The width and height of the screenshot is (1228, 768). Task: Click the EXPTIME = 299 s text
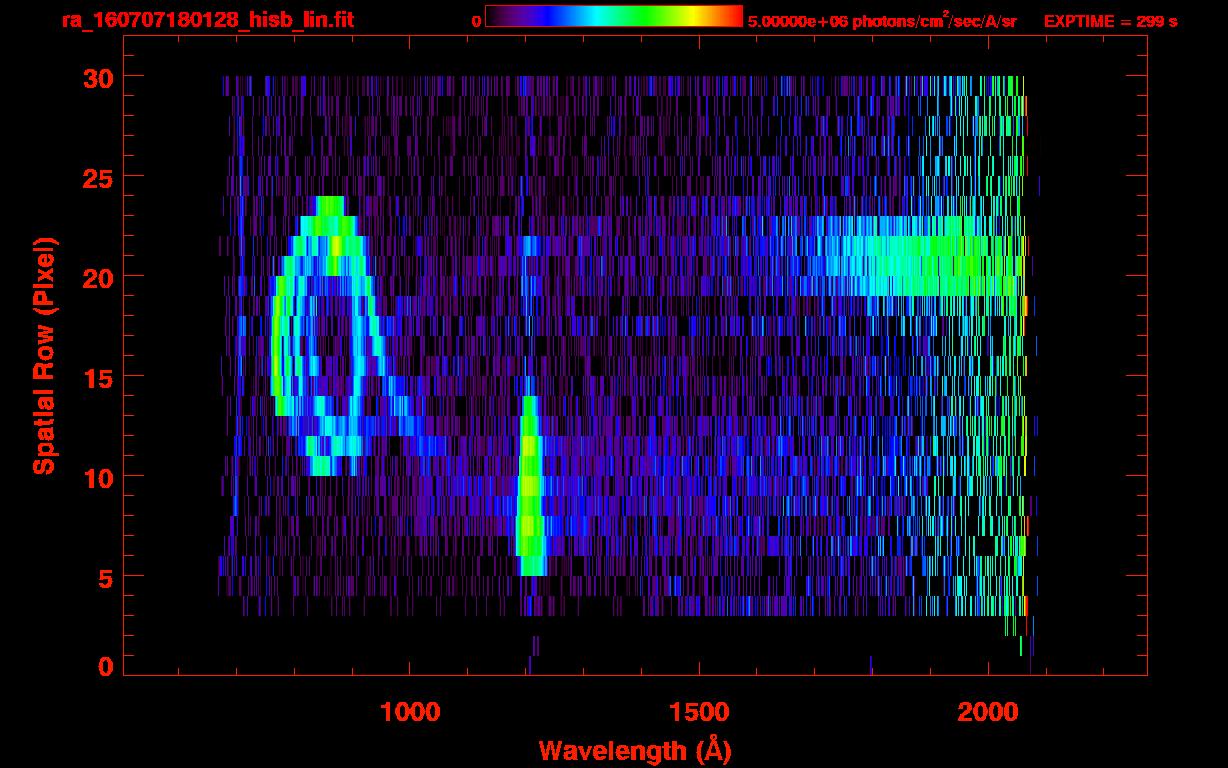1110,21
